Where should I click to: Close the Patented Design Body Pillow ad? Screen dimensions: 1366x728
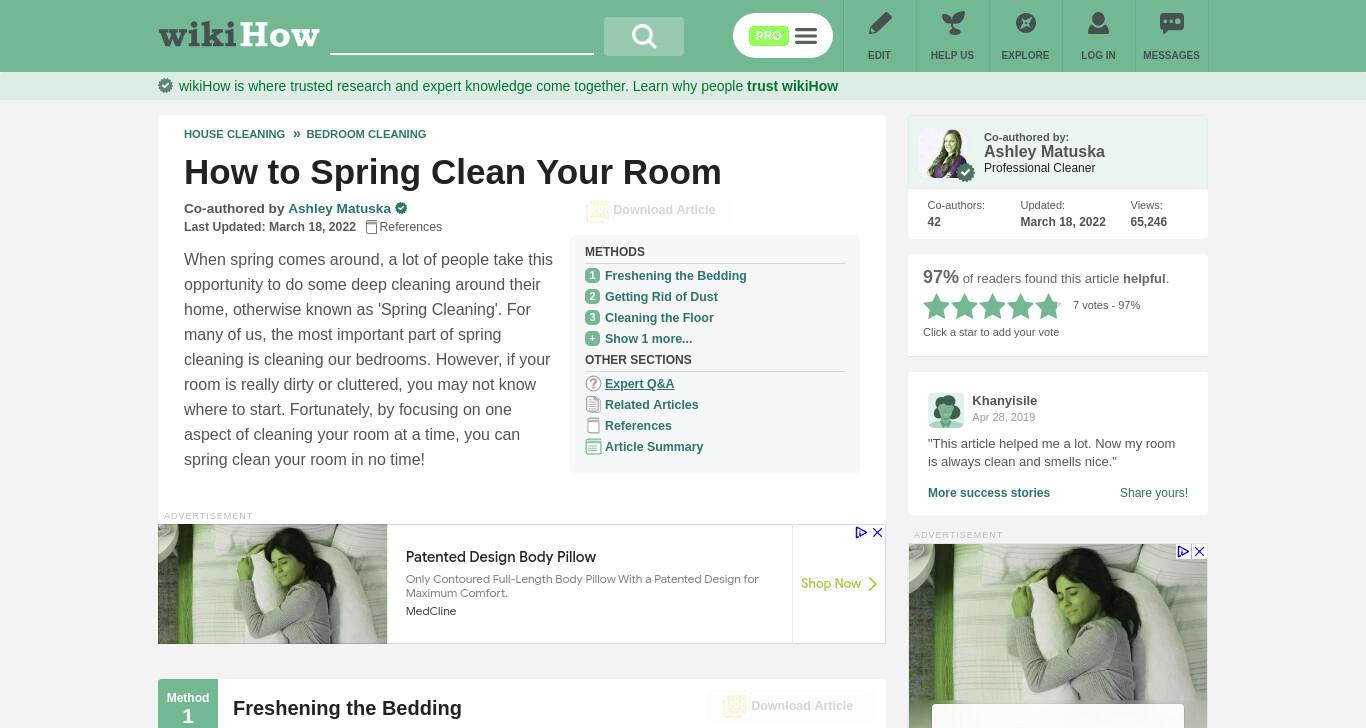[x=877, y=533]
